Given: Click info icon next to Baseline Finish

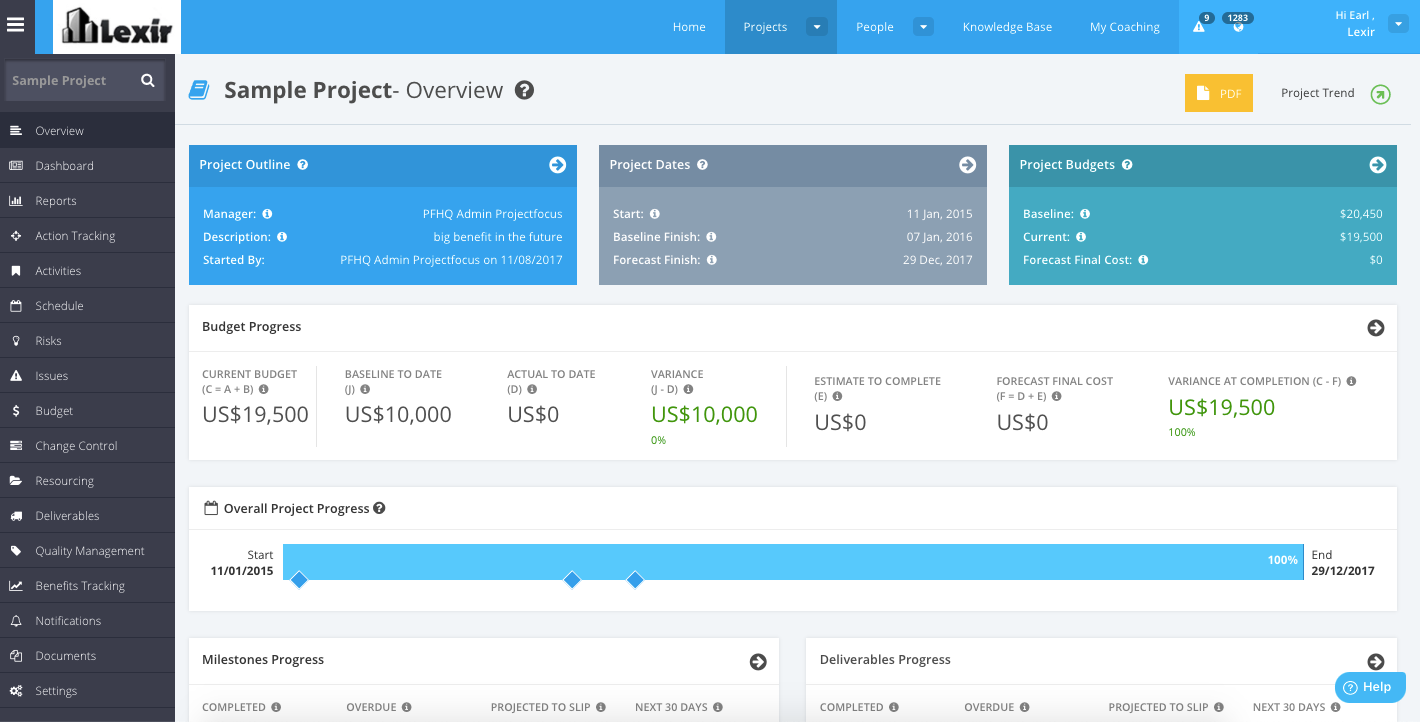Looking at the screenshot, I should [711, 237].
